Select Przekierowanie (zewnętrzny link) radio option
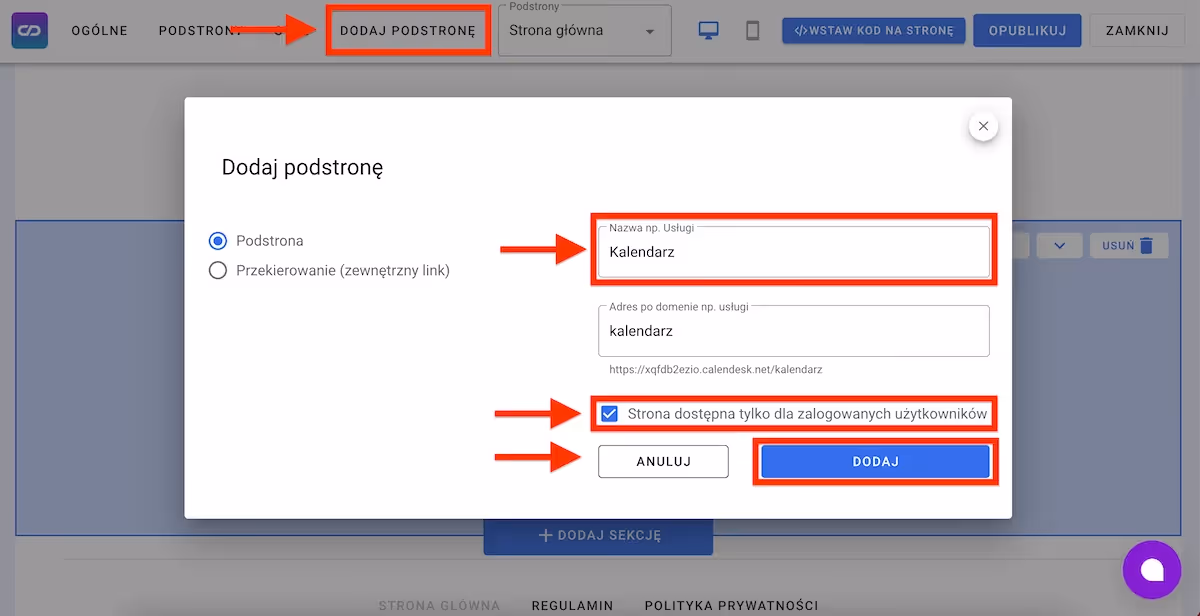 click(x=218, y=270)
